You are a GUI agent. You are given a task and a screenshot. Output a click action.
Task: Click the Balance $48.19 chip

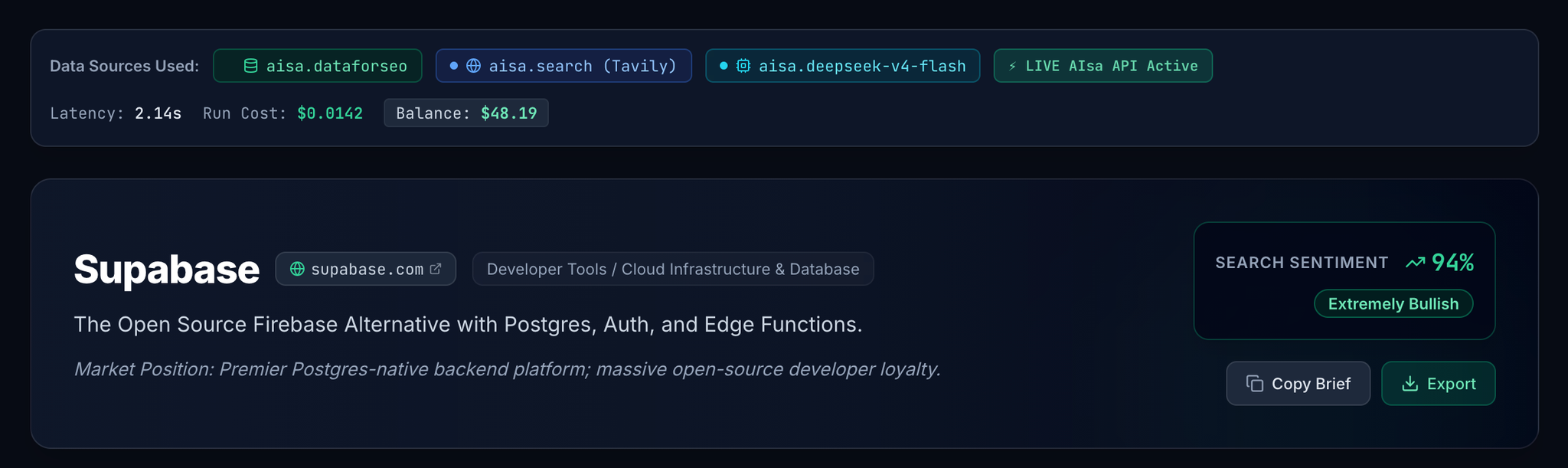(x=465, y=113)
